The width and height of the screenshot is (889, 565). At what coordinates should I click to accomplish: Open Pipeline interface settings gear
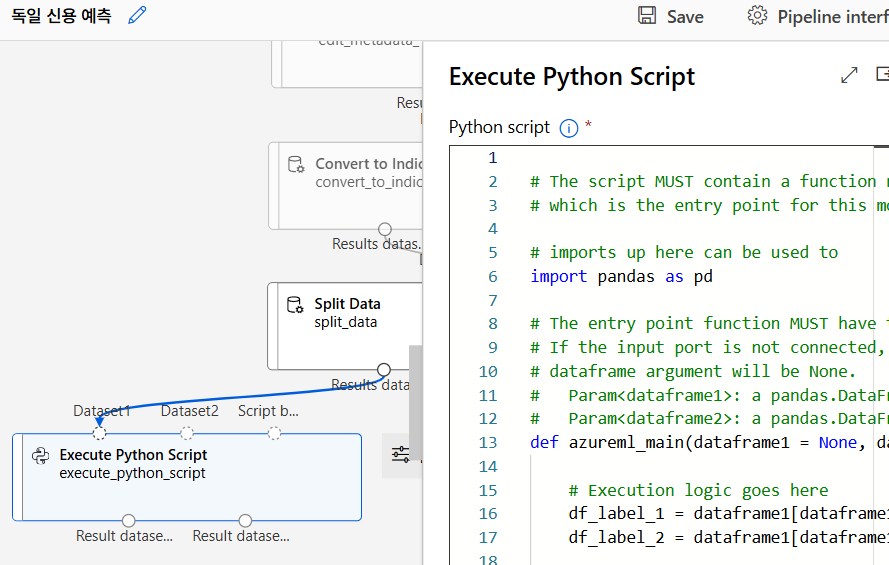tap(757, 16)
